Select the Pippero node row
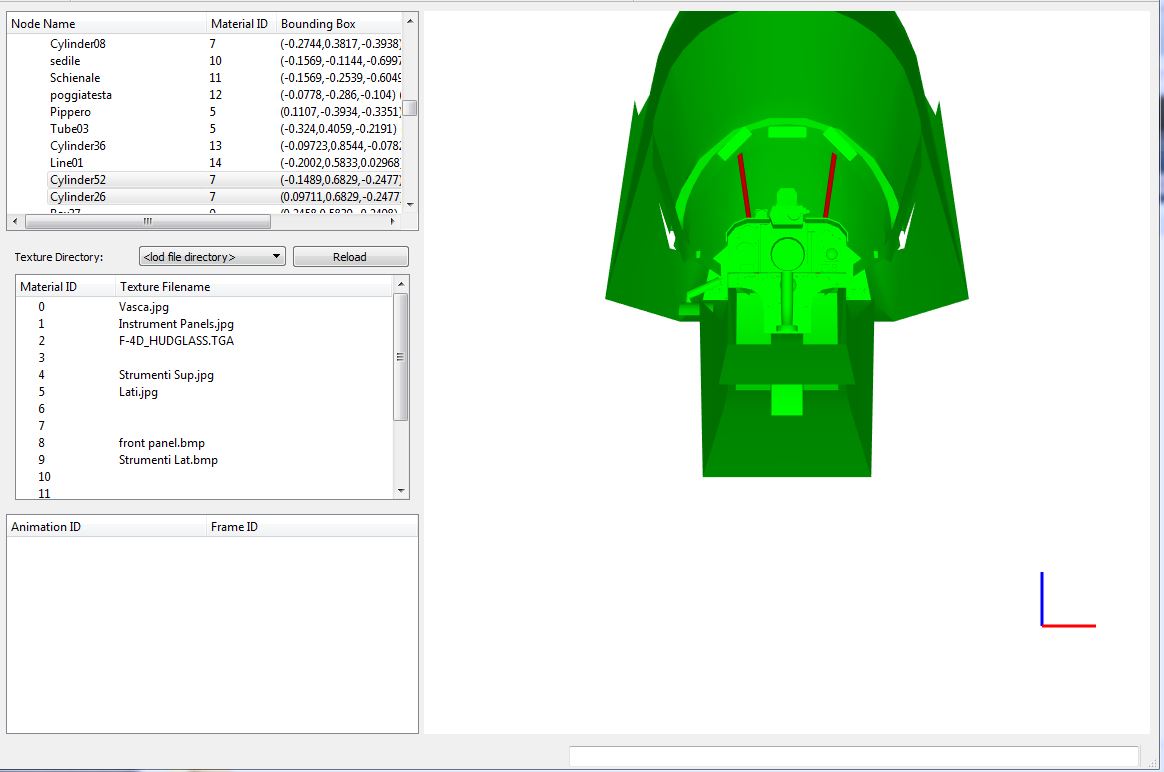The width and height of the screenshot is (1164, 772). pyautogui.click(x=205, y=112)
